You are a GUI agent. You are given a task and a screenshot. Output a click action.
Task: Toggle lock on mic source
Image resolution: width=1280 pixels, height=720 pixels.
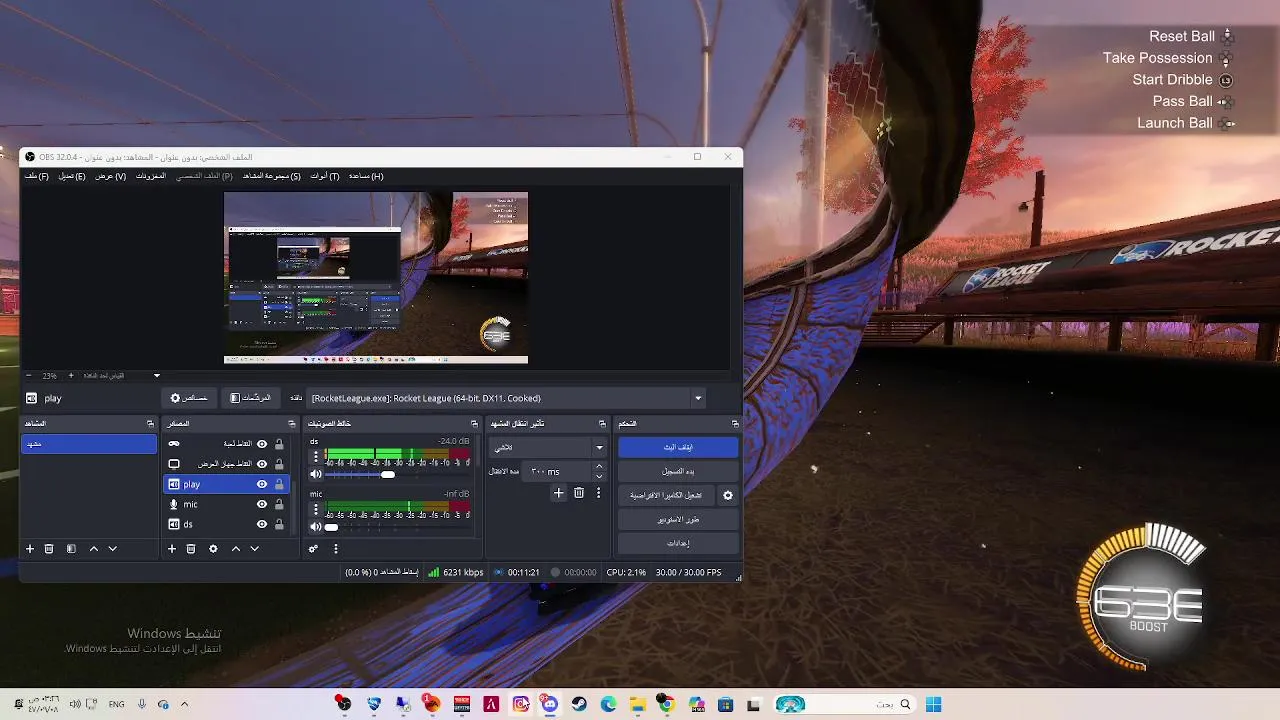click(279, 504)
